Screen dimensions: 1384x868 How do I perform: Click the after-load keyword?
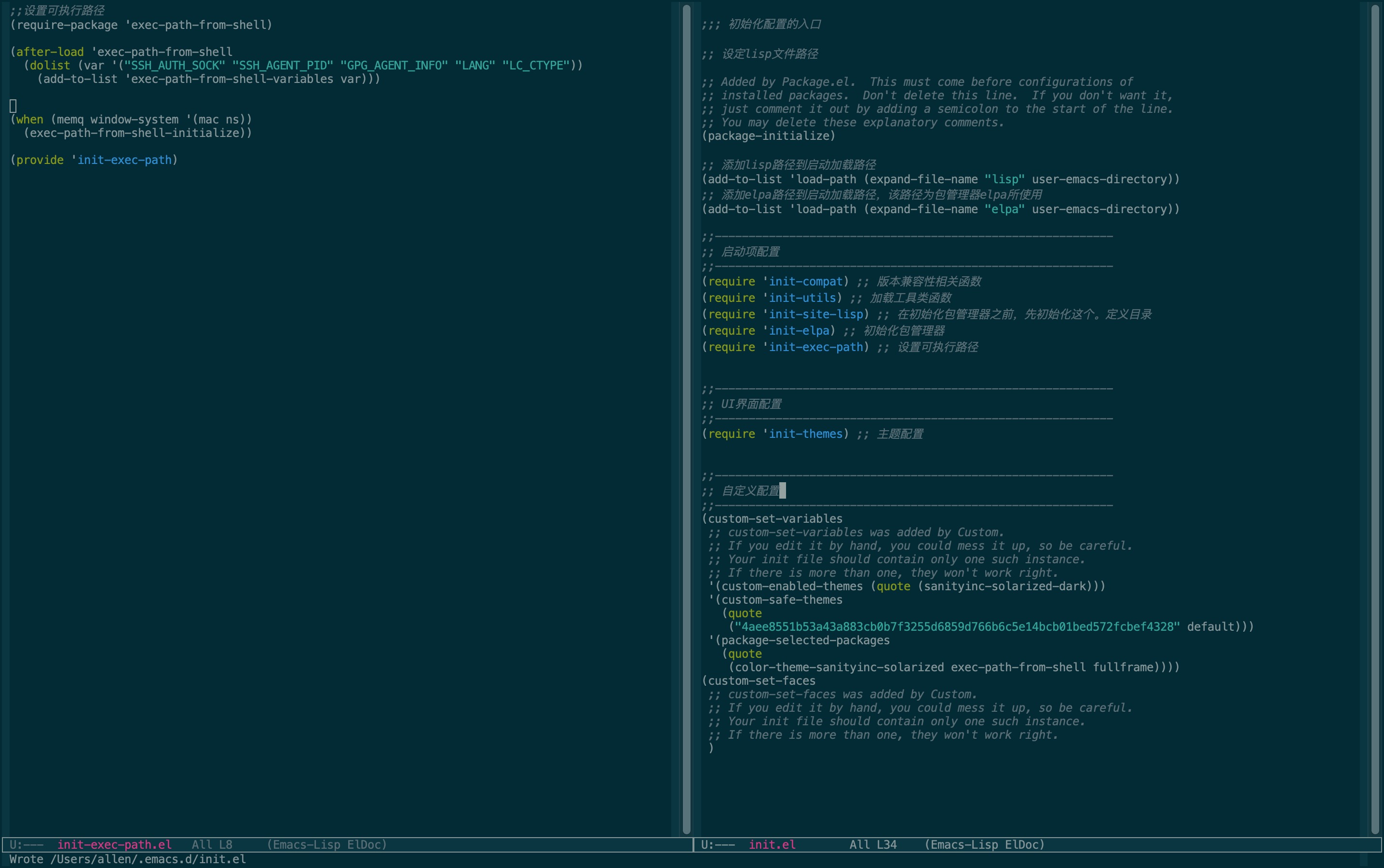tap(50, 52)
